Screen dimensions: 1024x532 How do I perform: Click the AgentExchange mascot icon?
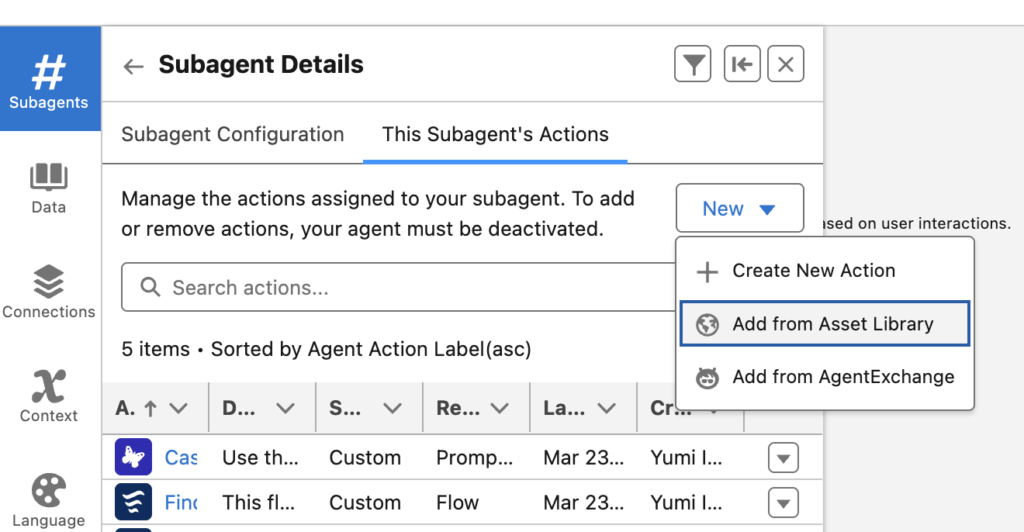707,377
